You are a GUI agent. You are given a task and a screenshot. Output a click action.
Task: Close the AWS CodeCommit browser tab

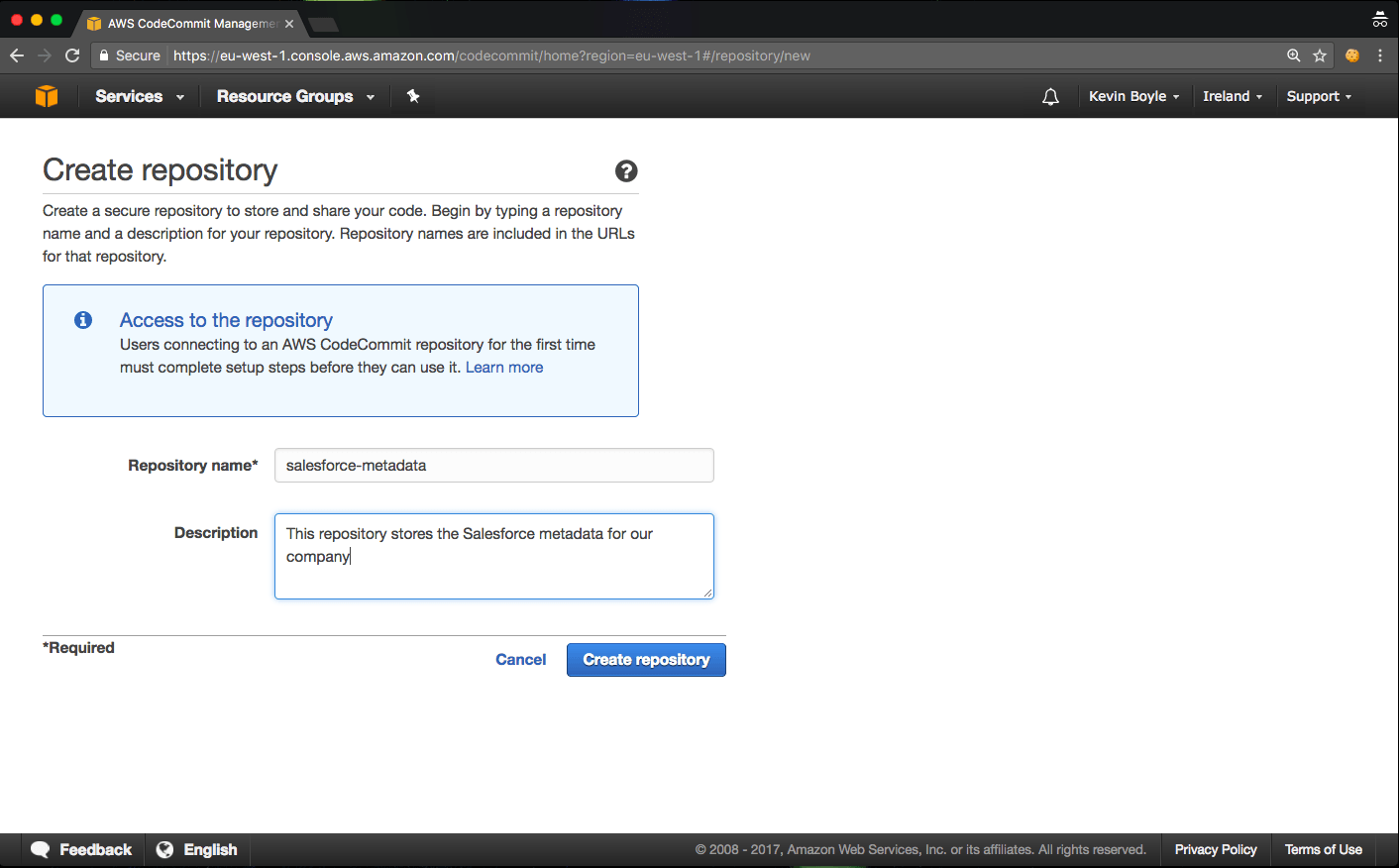[289, 24]
